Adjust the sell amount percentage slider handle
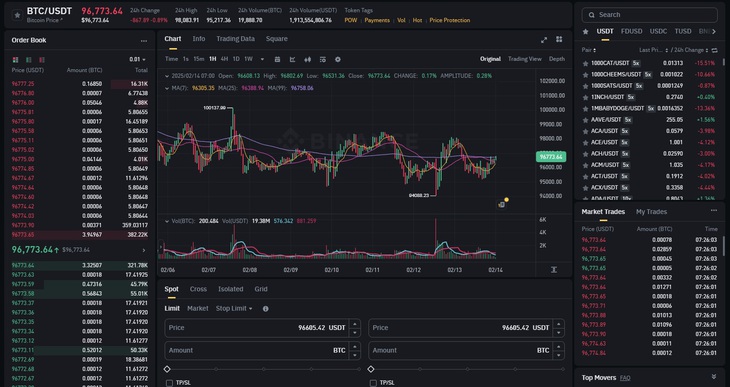The width and height of the screenshot is (730, 387). coord(371,369)
